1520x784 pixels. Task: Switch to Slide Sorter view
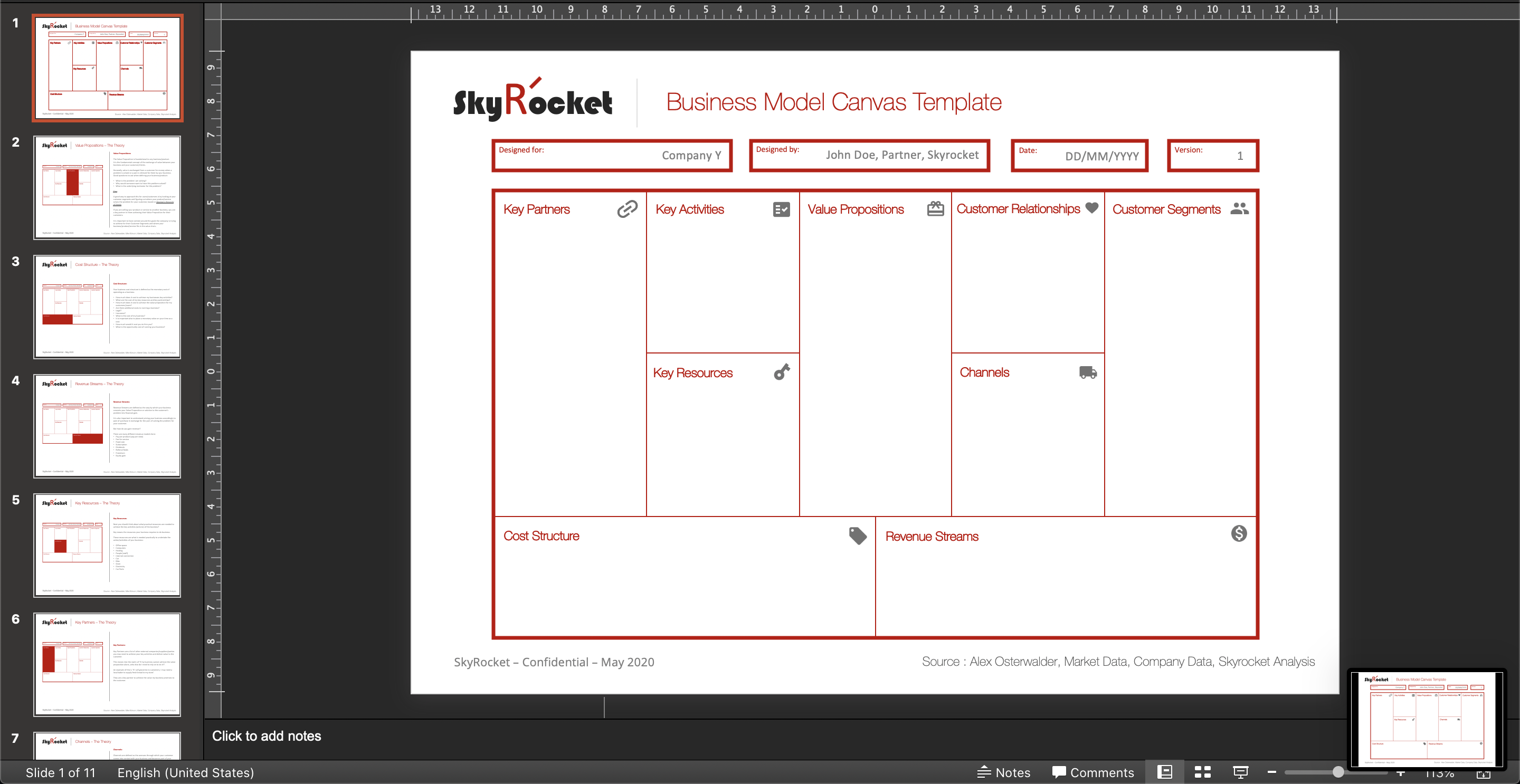(x=1203, y=772)
